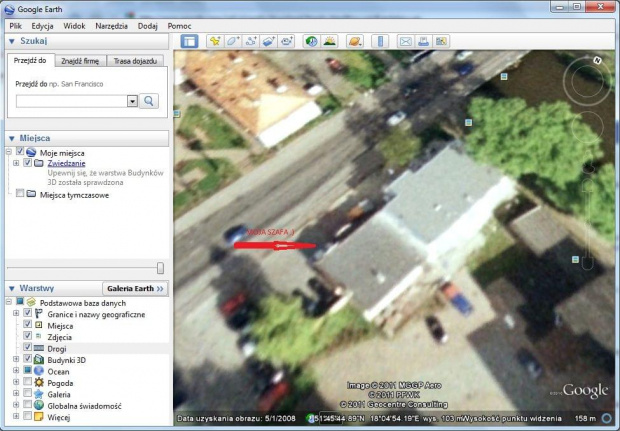Add a path with the toolbar tool
The image size is (620, 431).
(x=251, y=41)
